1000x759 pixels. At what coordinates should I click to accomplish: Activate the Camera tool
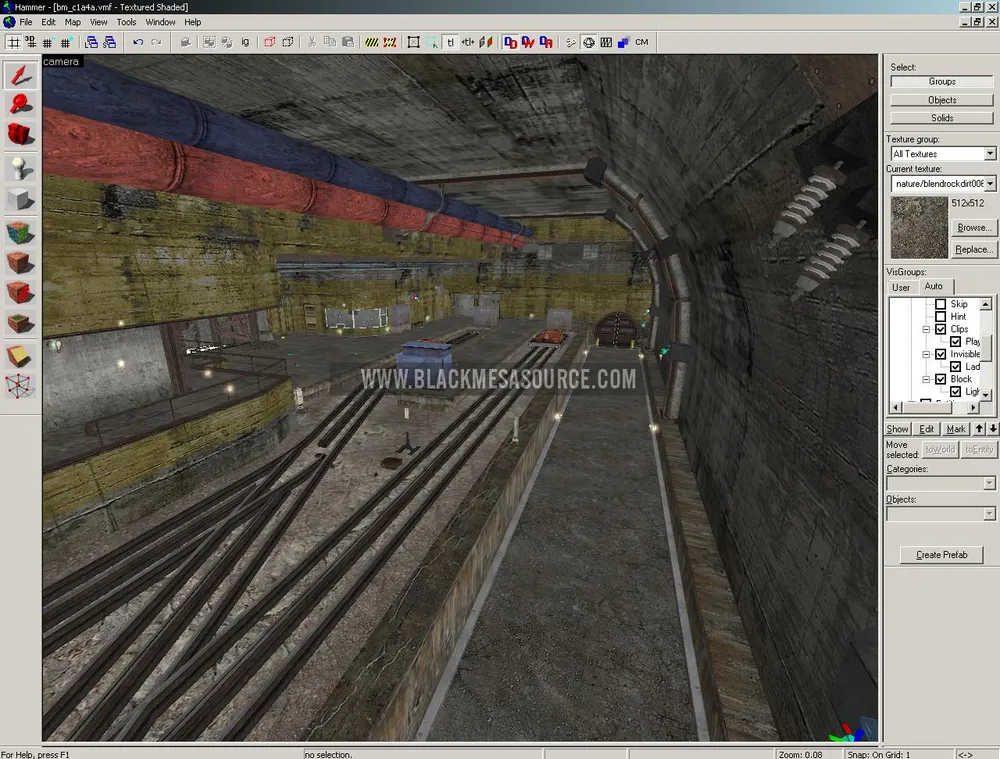pos(20,135)
